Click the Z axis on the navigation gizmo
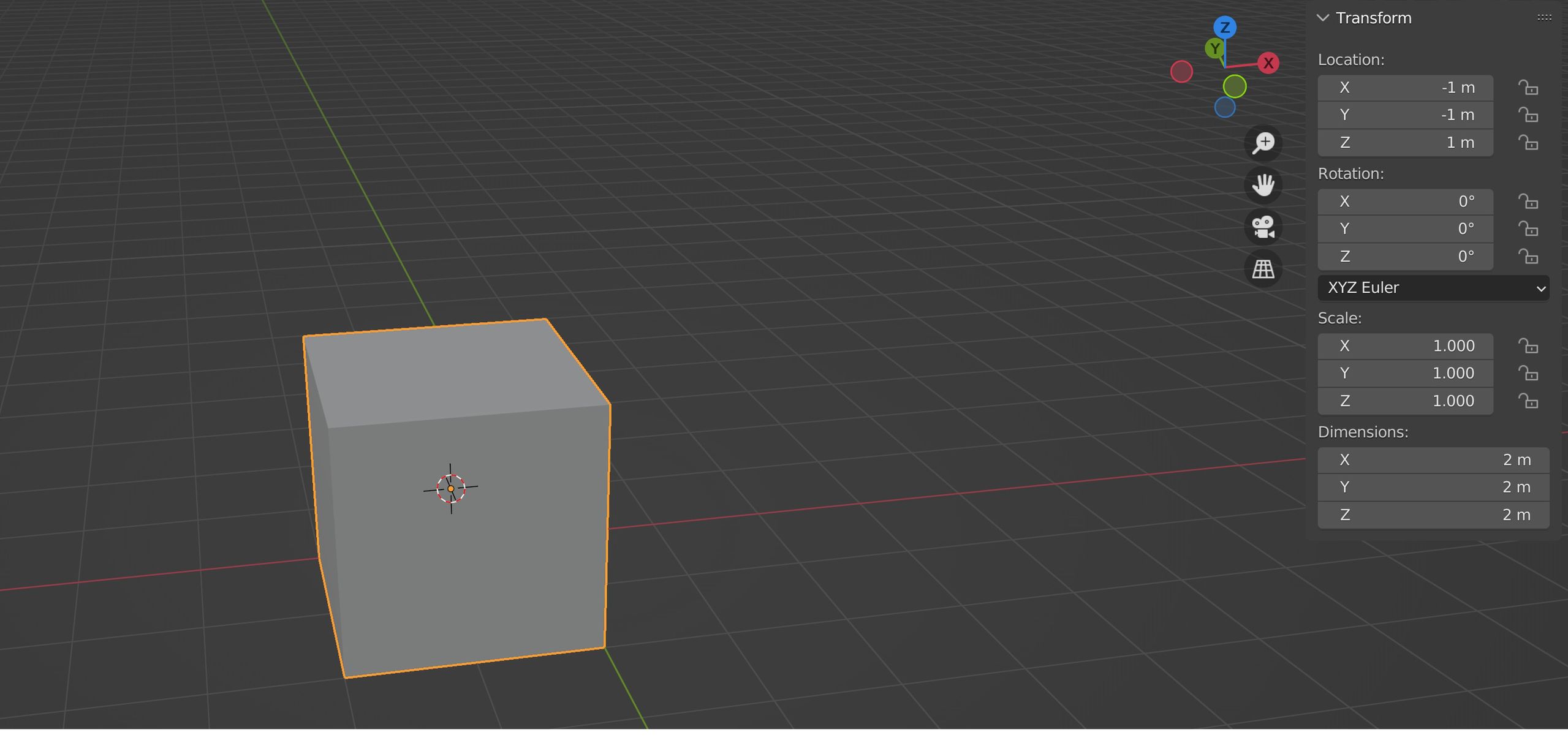The image size is (1568, 743). point(1224,26)
